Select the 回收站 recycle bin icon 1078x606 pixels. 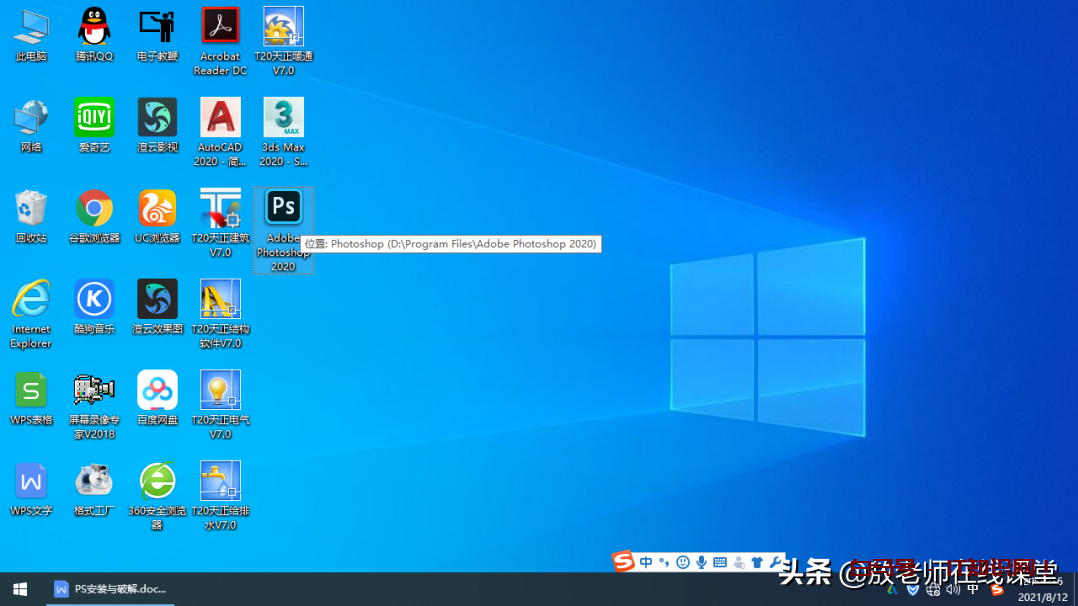31,209
